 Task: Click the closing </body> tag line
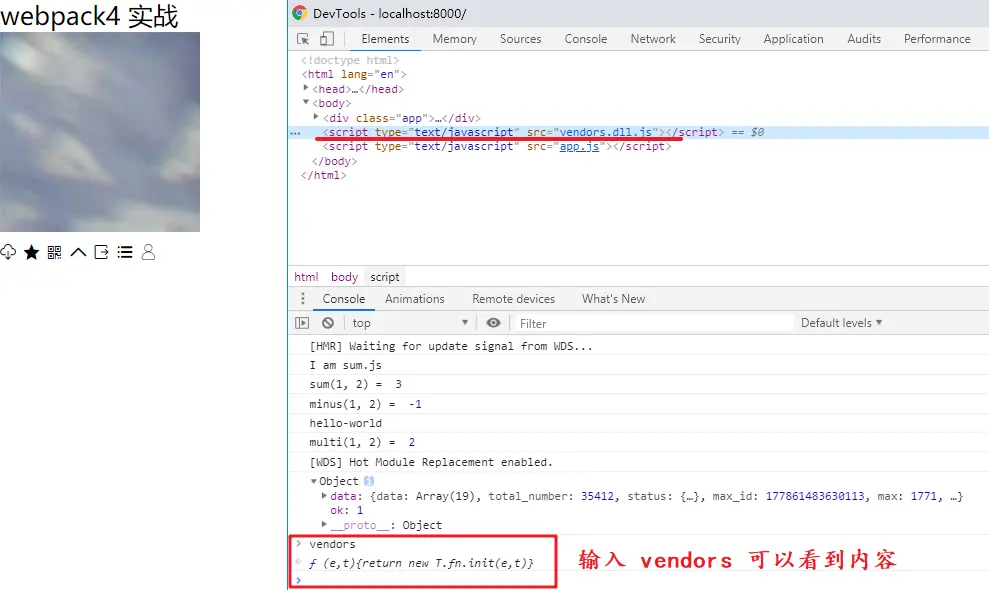[334, 161]
